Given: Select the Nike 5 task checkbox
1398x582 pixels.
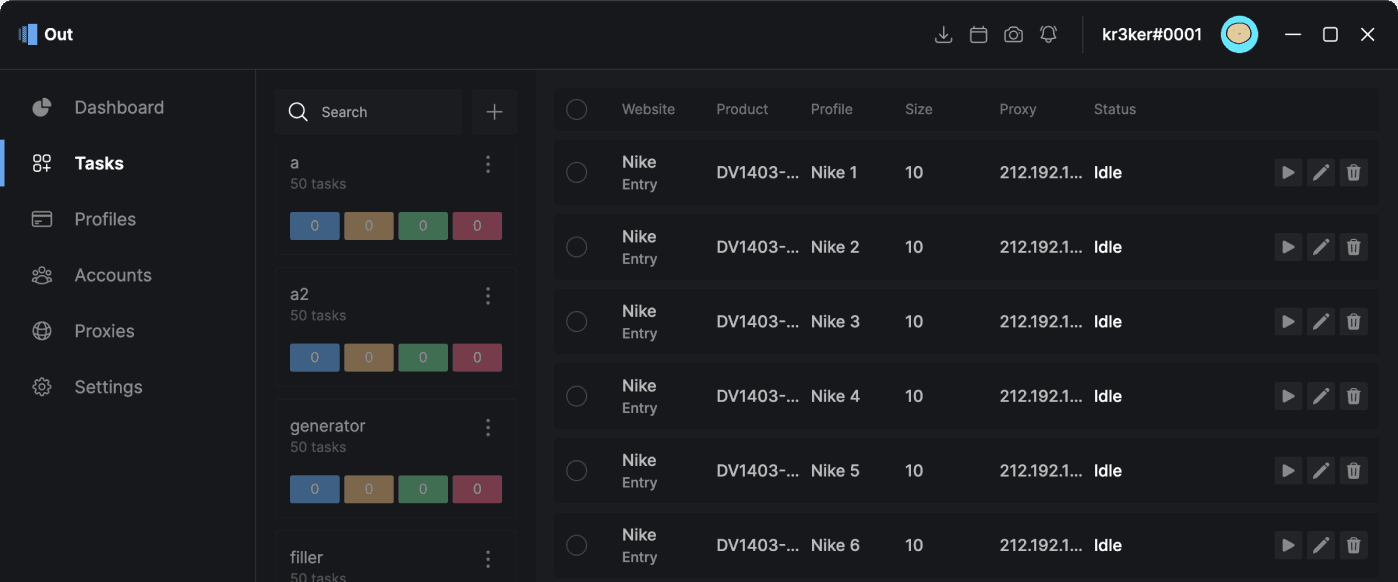Looking at the screenshot, I should pyautogui.click(x=577, y=471).
